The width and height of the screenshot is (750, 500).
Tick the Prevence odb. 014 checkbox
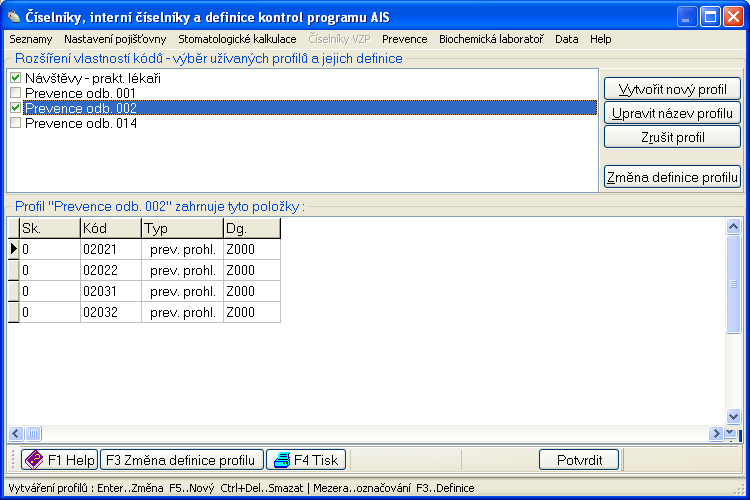tap(15, 123)
